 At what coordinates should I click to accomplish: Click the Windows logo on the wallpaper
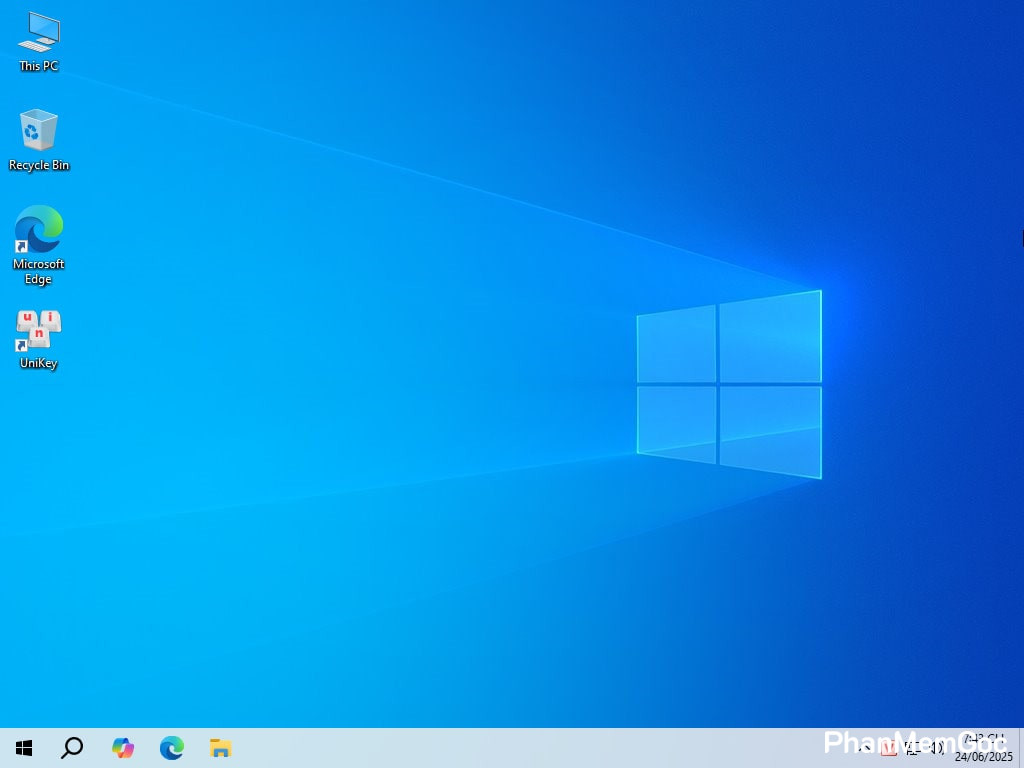click(729, 384)
